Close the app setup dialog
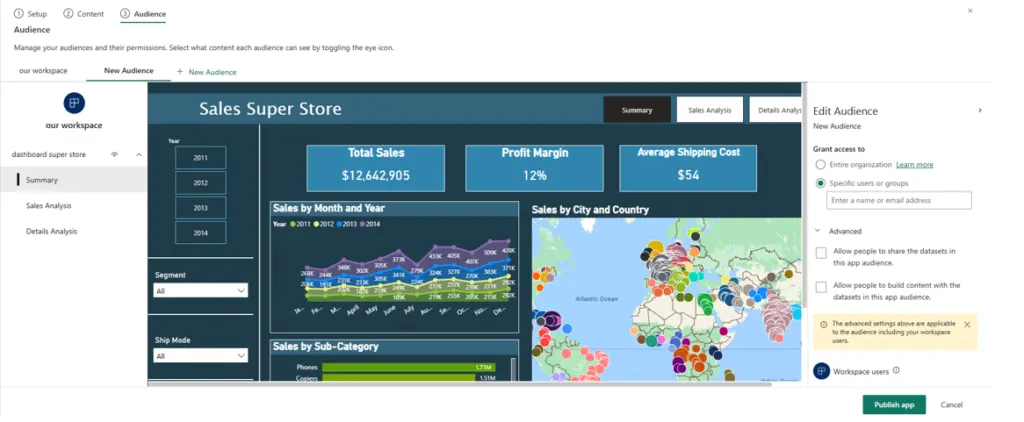Image resolution: width=1024 pixels, height=422 pixels. 970,10
